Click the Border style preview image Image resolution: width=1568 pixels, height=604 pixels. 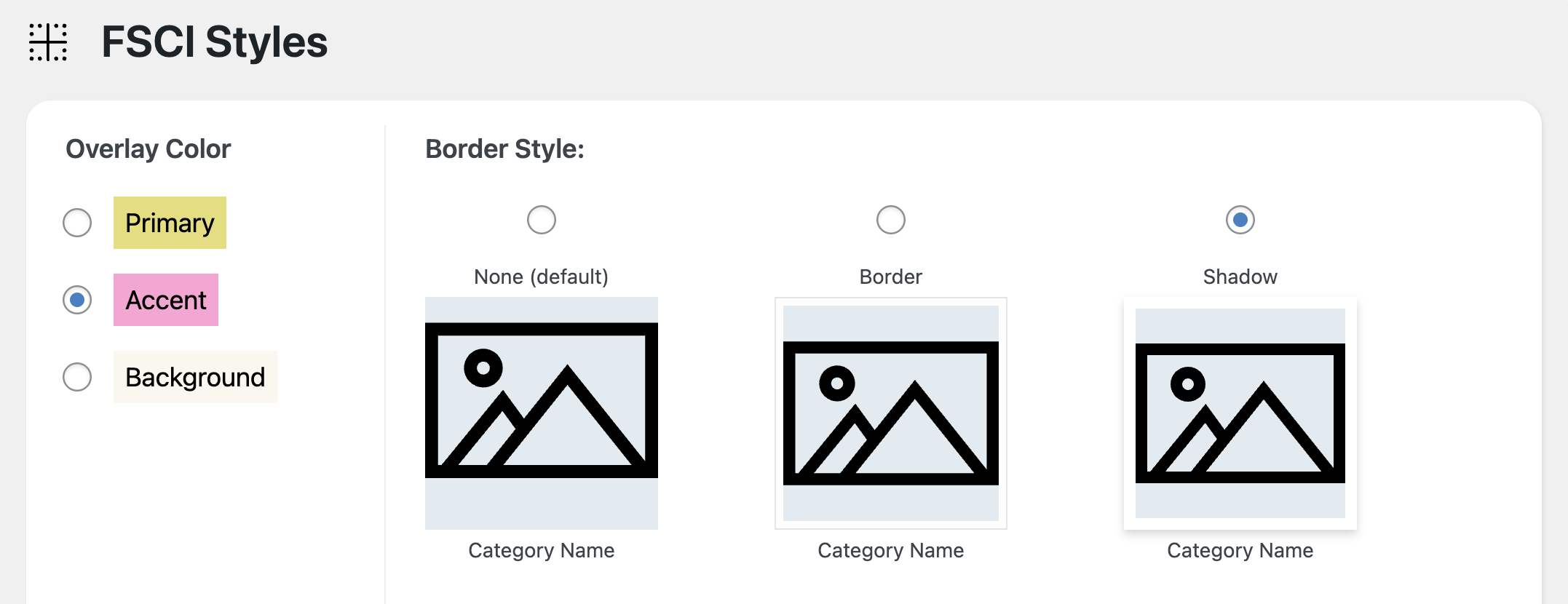tap(891, 413)
